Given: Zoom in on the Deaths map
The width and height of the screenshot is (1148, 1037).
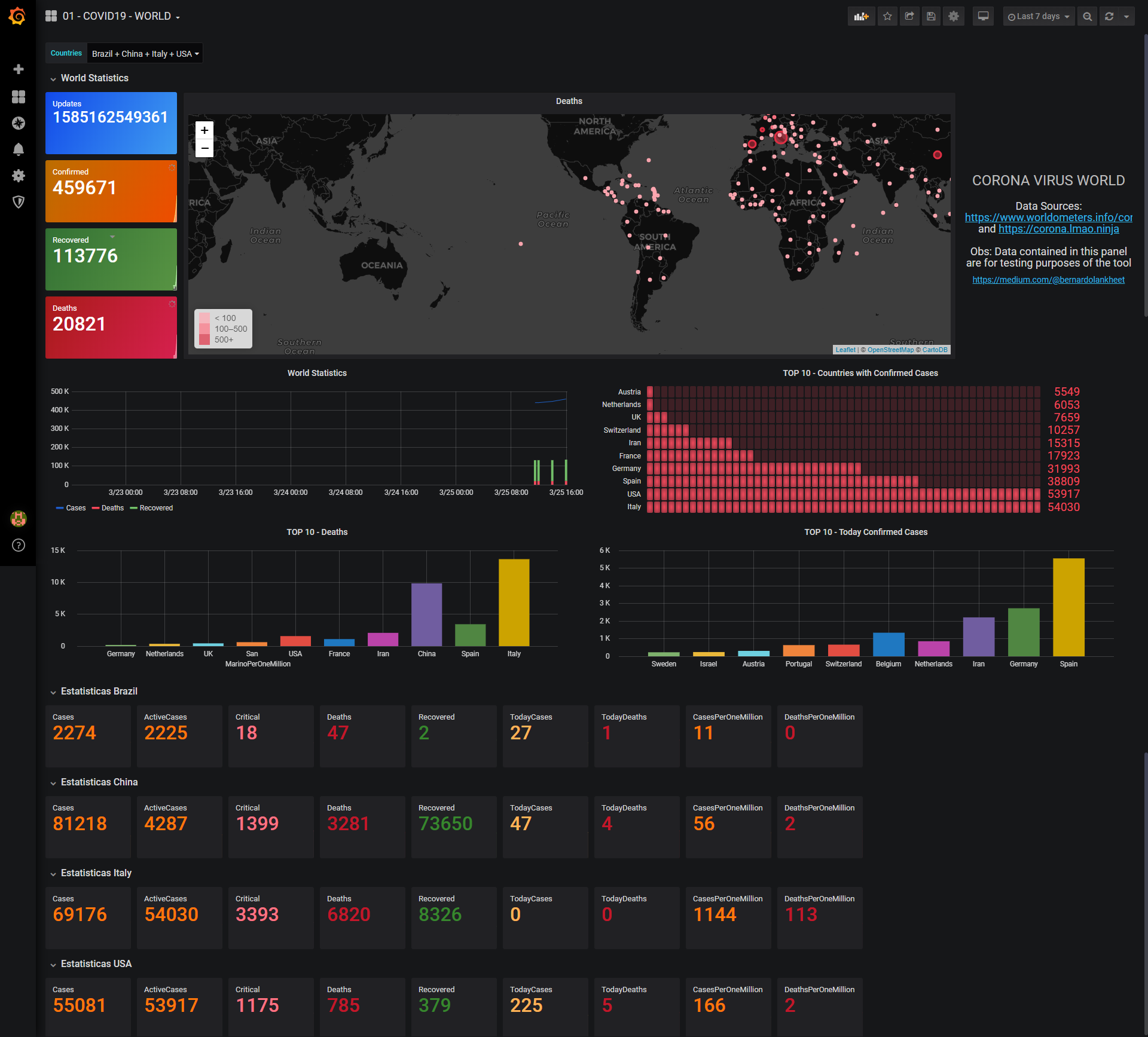Looking at the screenshot, I should 204,130.
